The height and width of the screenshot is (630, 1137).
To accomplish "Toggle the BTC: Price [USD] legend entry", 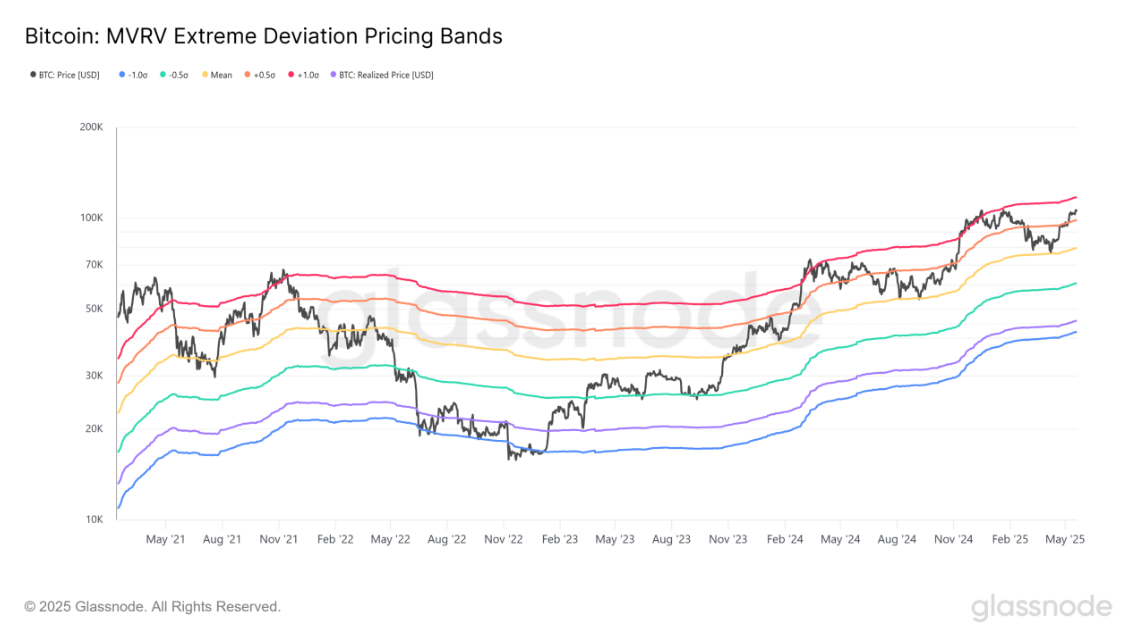I will point(65,75).
